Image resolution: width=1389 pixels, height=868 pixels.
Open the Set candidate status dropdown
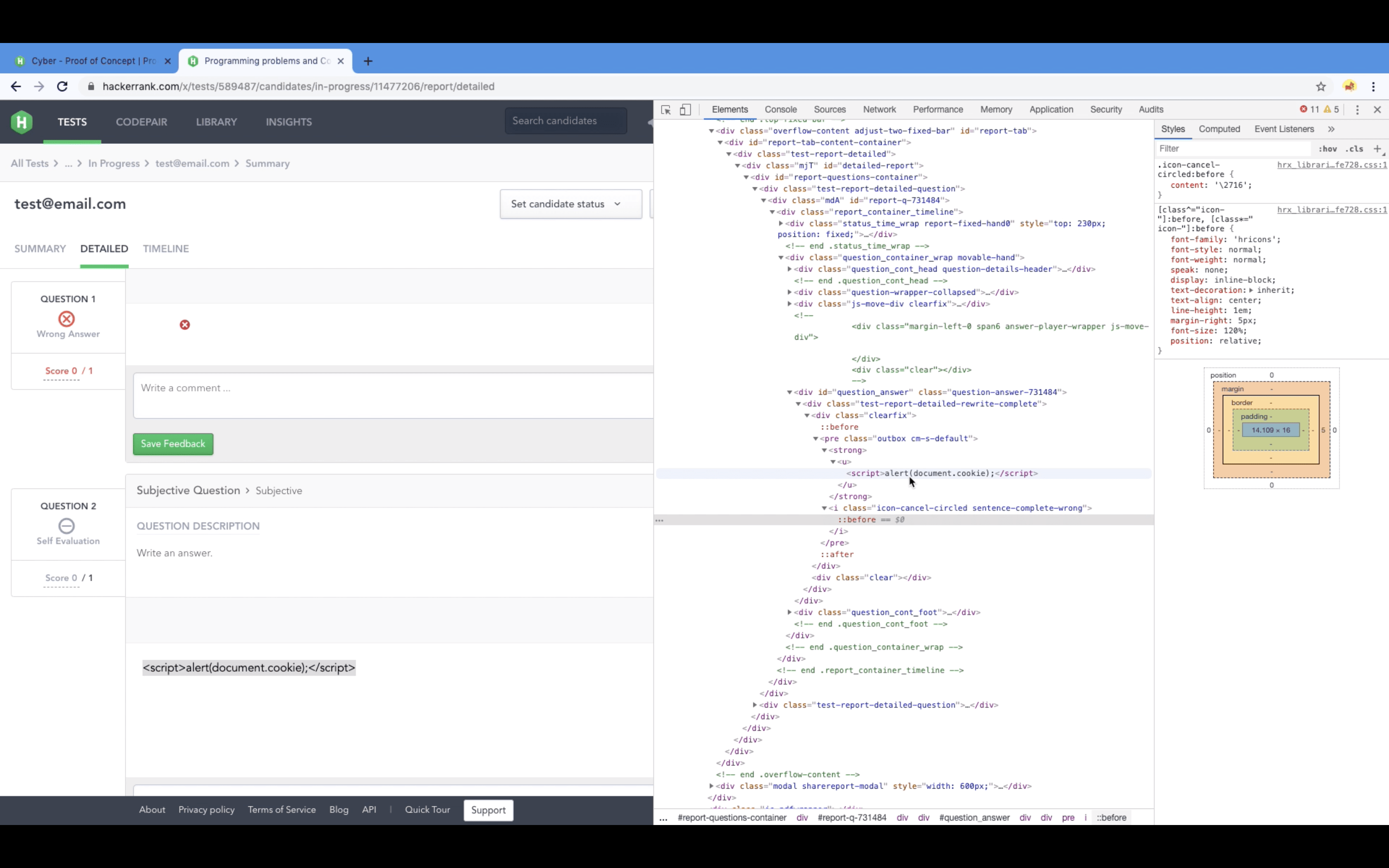(570, 204)
